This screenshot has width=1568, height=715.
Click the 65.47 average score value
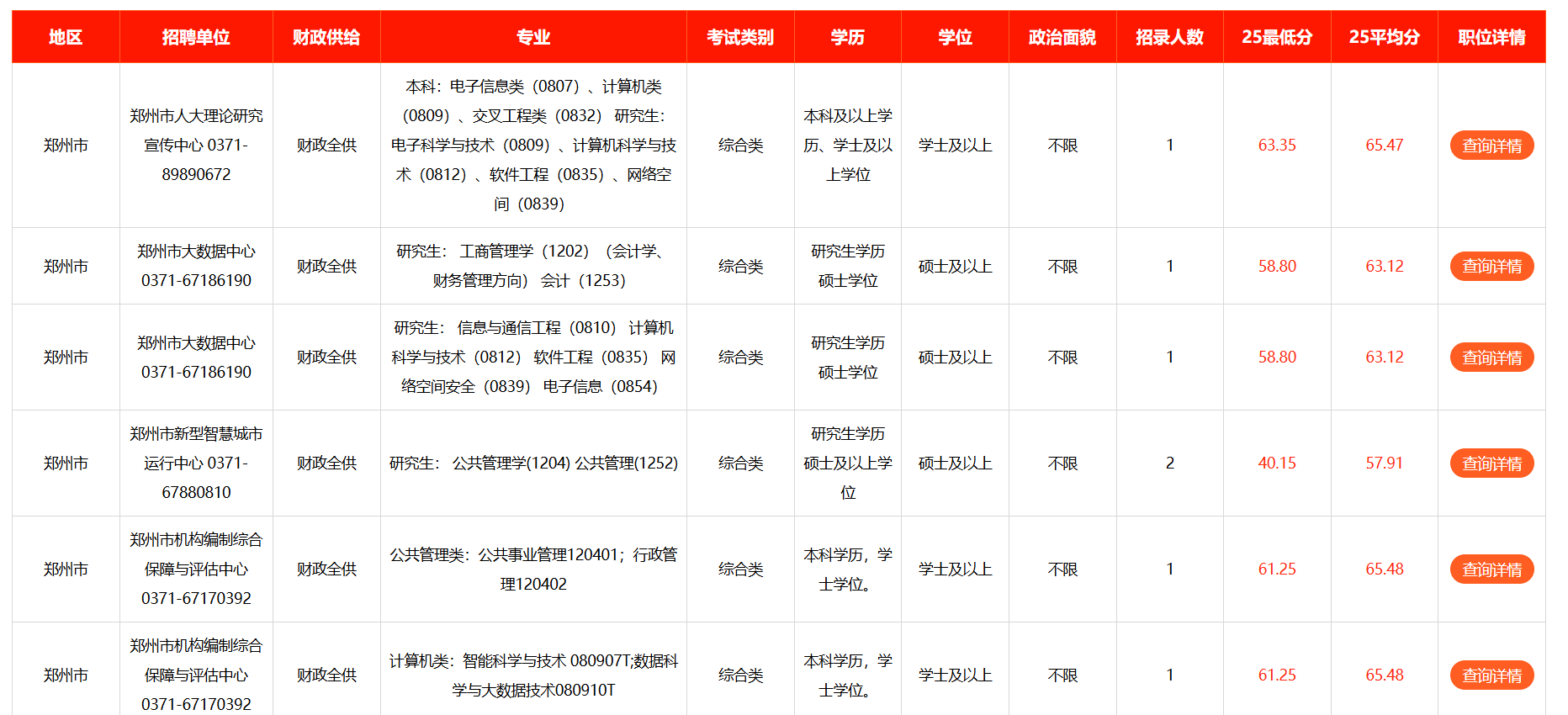tap(1384, 146)
